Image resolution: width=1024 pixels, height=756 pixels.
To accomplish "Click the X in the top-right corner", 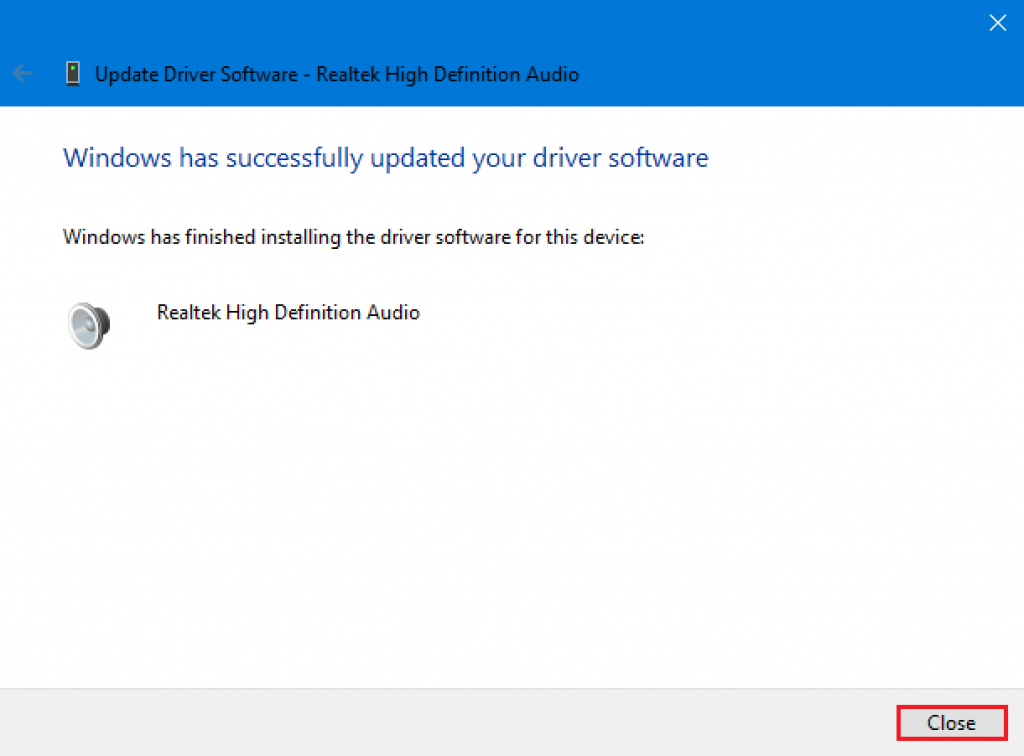I will (x=997, y=22).
